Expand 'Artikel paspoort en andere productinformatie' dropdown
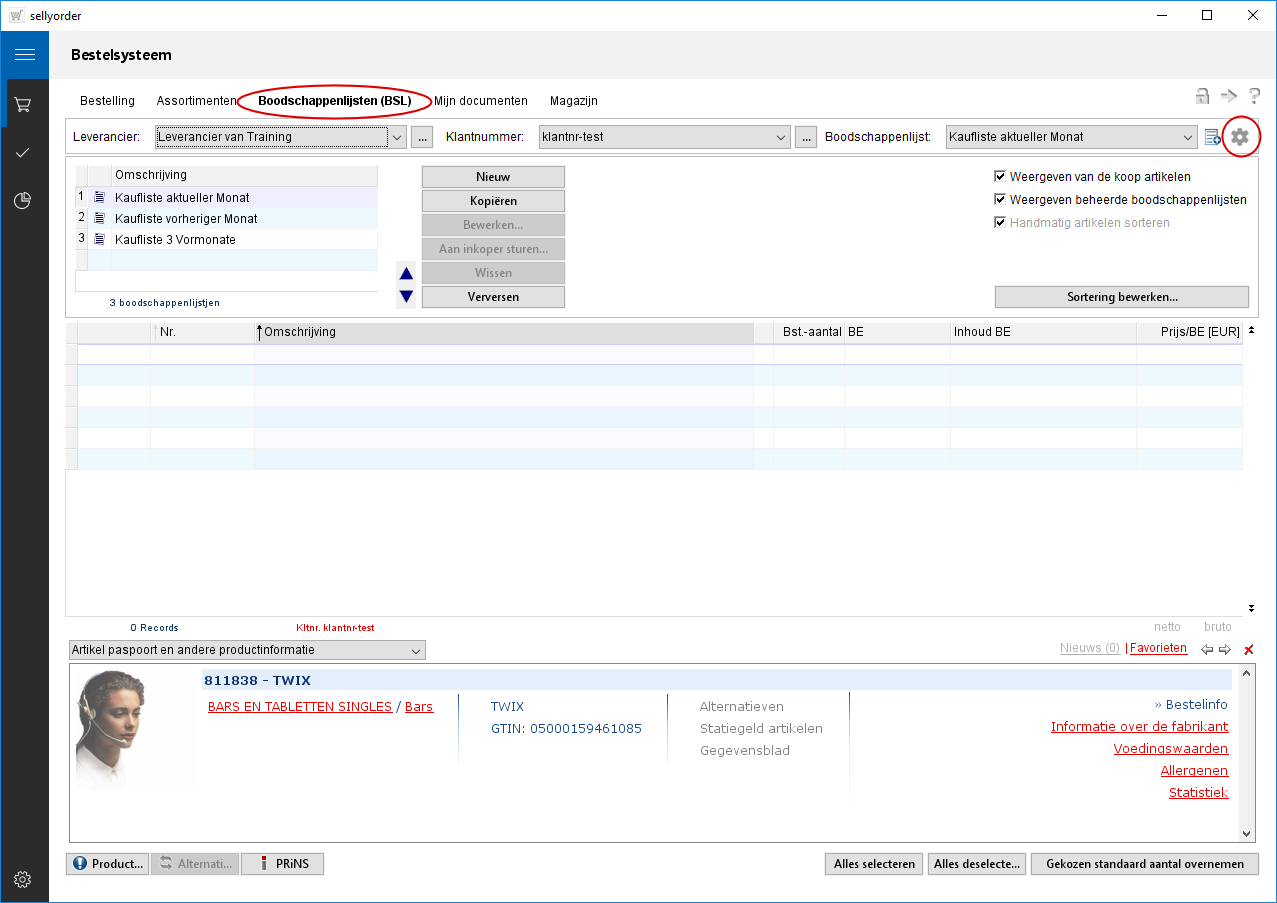Image resolution: width=1277 pixels, height=903 pixels. click(416, 651)
